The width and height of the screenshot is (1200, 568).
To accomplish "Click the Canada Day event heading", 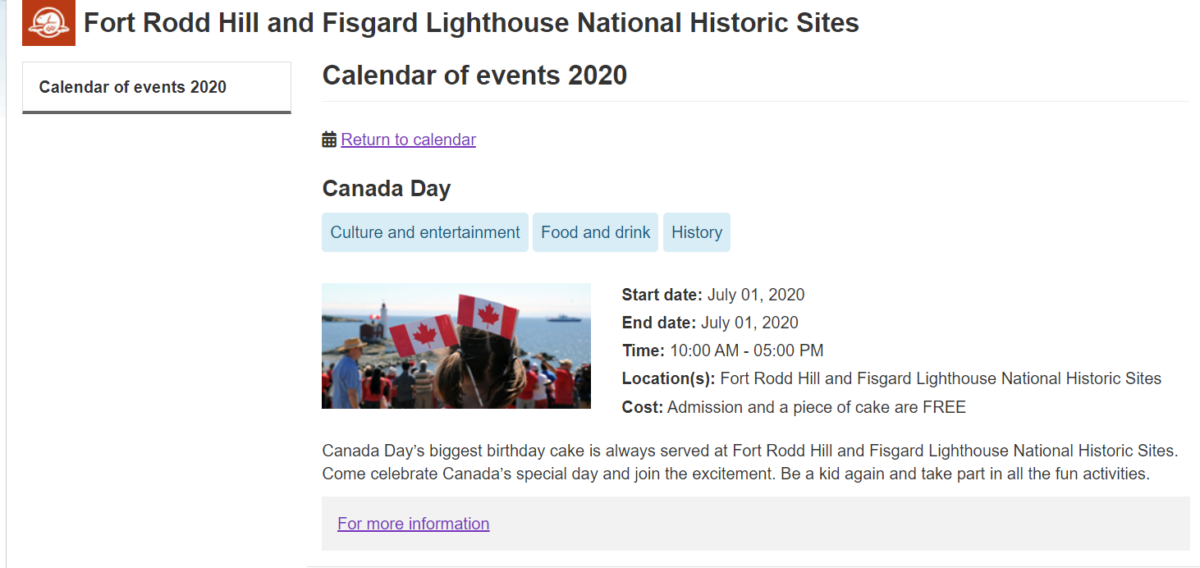I will tap(386, 188).
